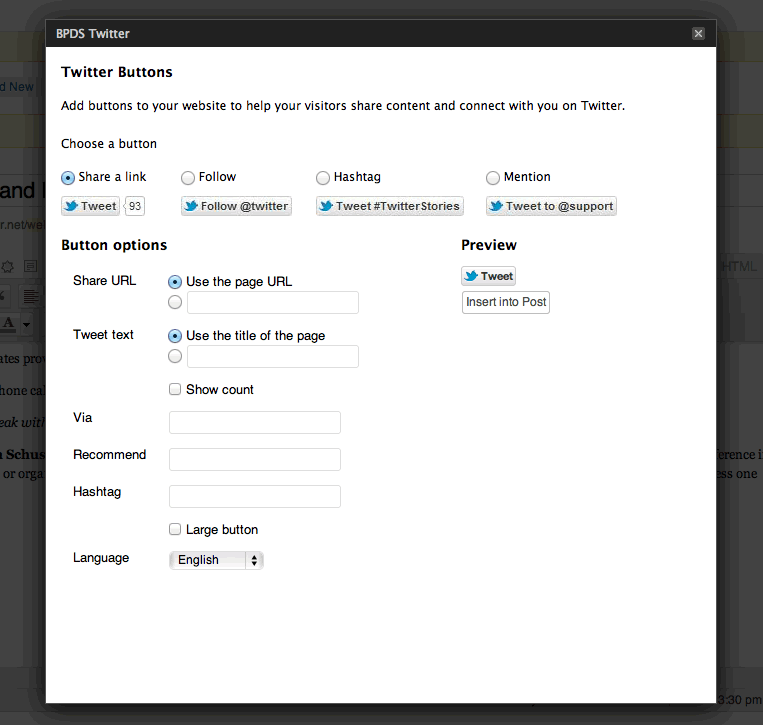
Task: Click the Tweet share button sample
Action: pos(90,206)
